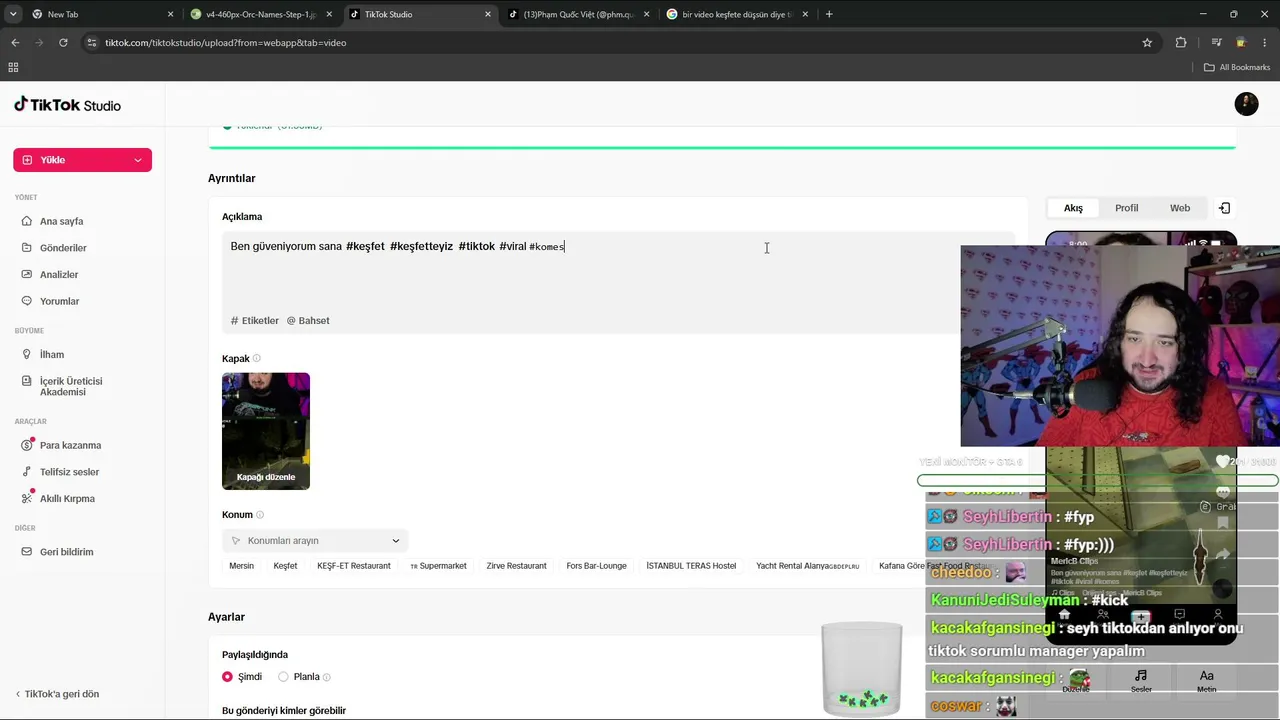The image size is (1280, 720).
Task: Open the Para kazanma coin icon
Action: pos(27,445)
